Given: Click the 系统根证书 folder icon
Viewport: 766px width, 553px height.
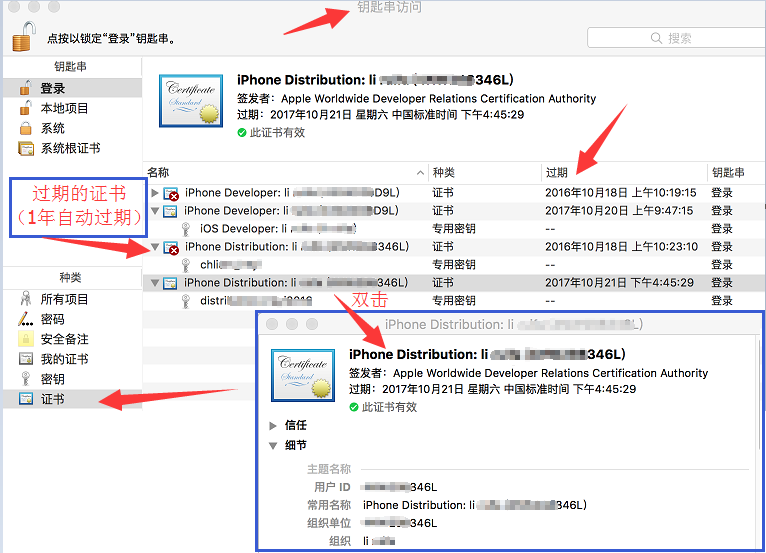Looking at the screenshot, I should pos(26,148).
